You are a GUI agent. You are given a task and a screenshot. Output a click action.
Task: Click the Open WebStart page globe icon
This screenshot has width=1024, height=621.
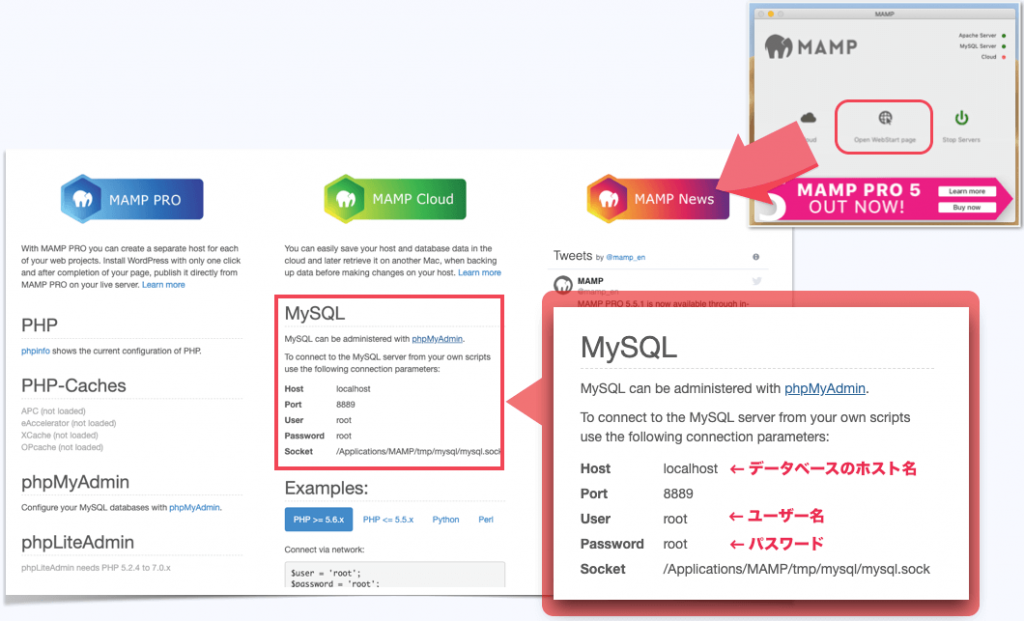[x=885, y=118]
